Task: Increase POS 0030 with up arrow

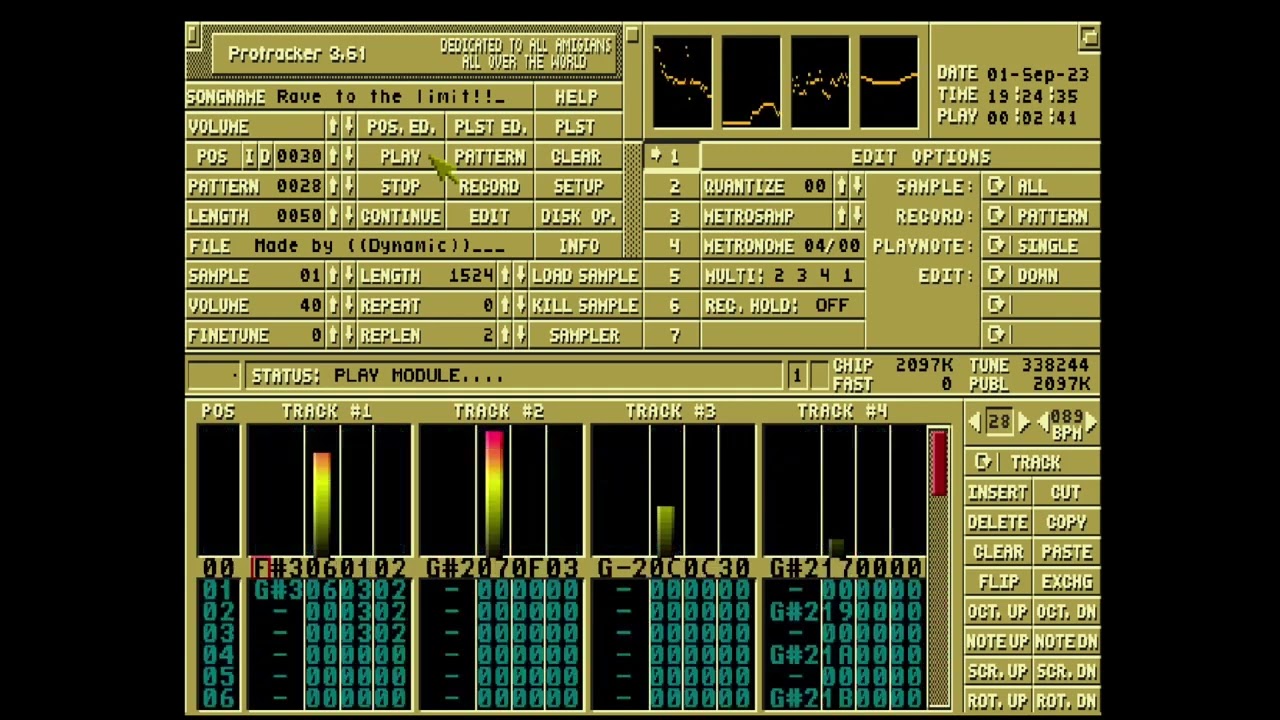Action: (332, 157)
